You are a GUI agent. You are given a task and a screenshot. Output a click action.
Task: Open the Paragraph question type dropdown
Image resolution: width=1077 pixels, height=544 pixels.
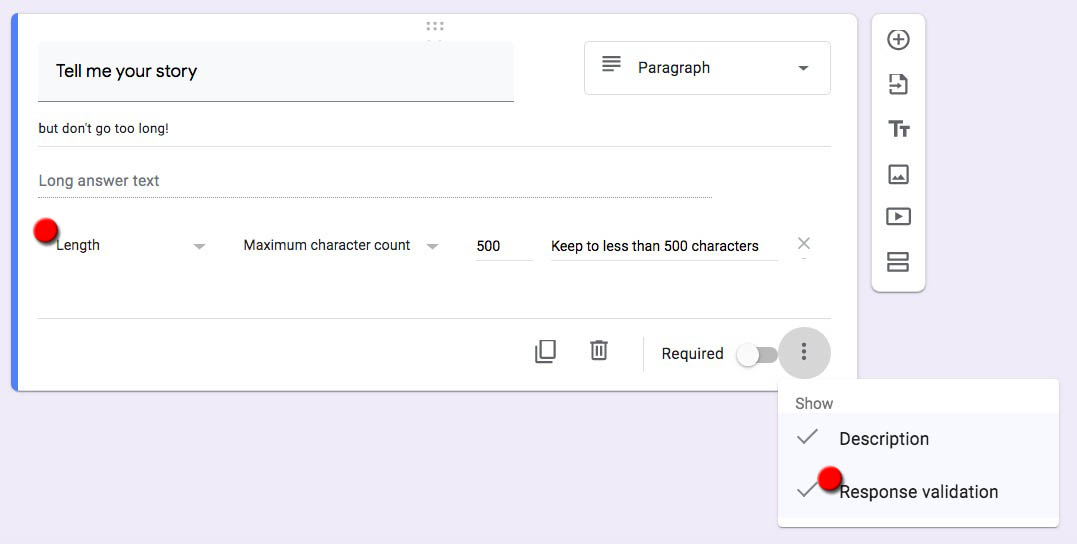[x=707, y=68]
